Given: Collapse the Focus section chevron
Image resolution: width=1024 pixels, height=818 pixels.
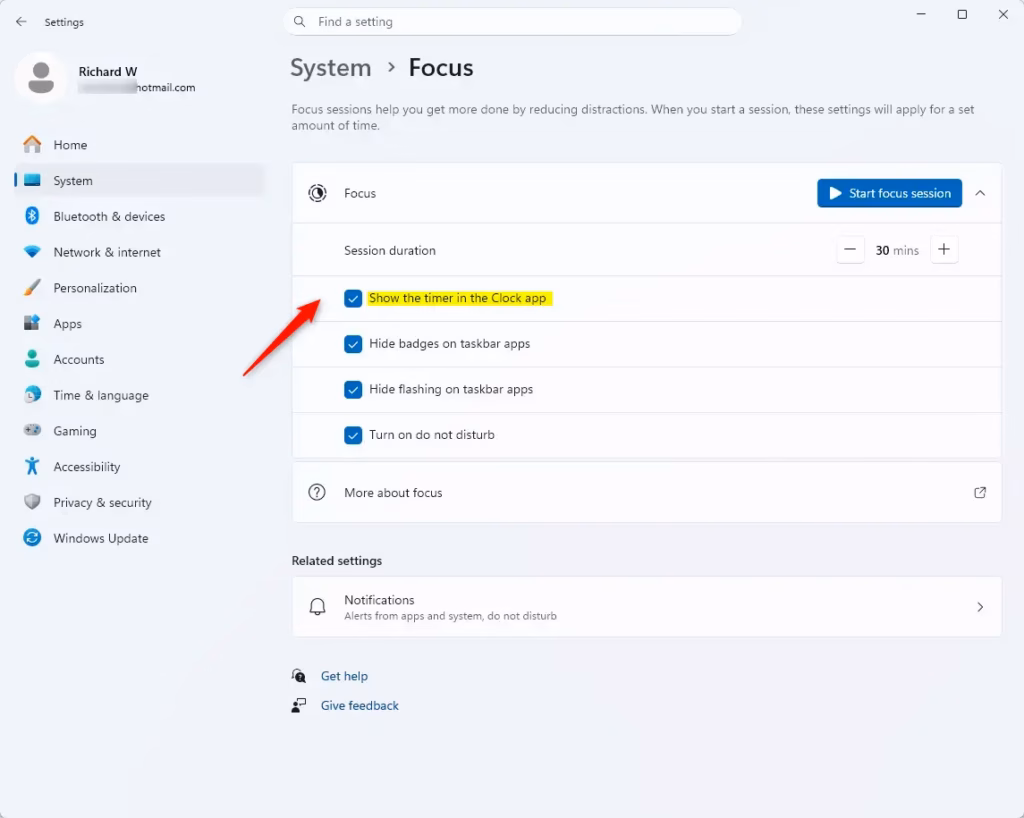Looking at the screenshot, I should point(980,193).
